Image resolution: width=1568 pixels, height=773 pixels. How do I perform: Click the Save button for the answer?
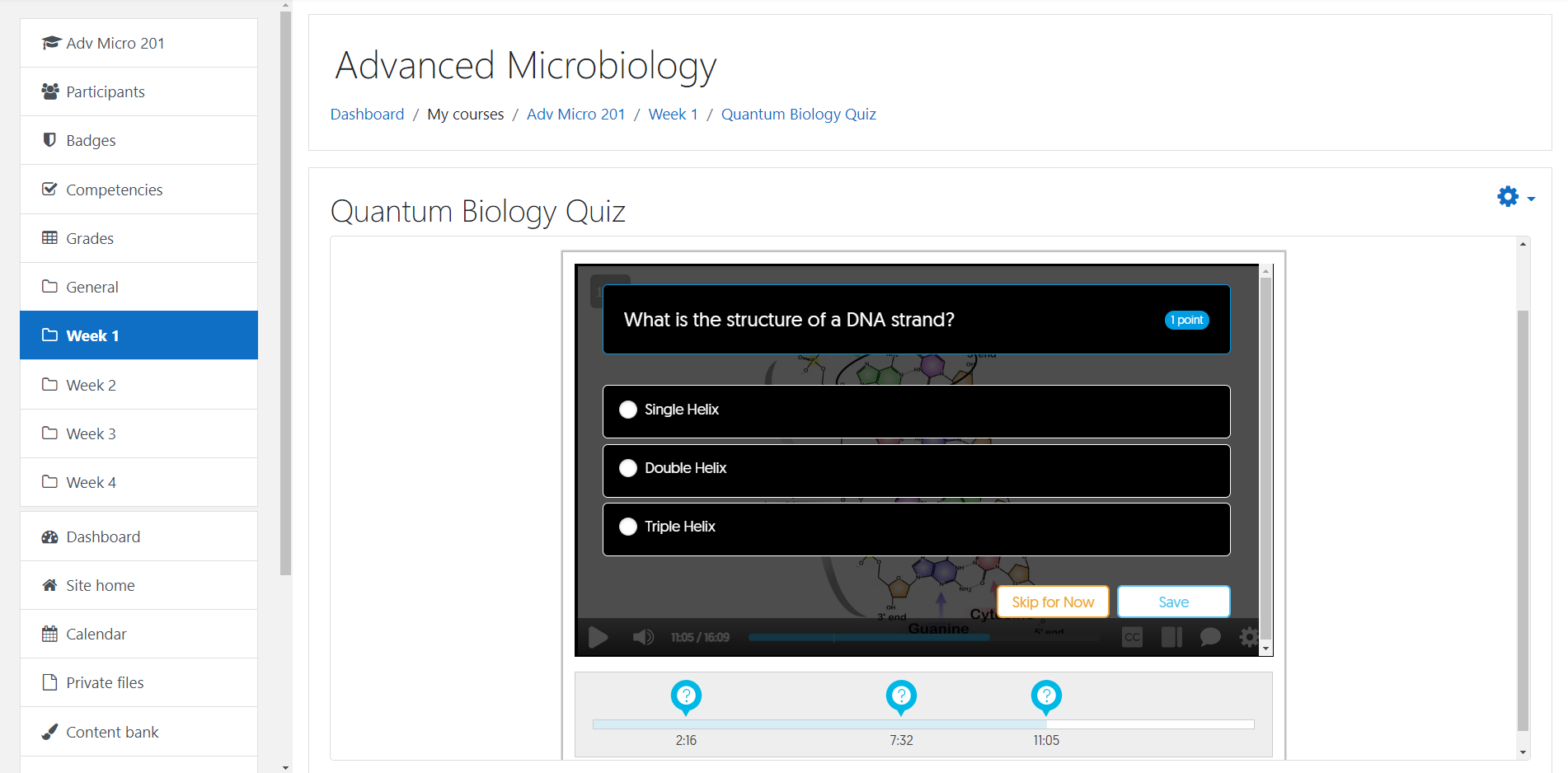click(x=1173, y=602)
